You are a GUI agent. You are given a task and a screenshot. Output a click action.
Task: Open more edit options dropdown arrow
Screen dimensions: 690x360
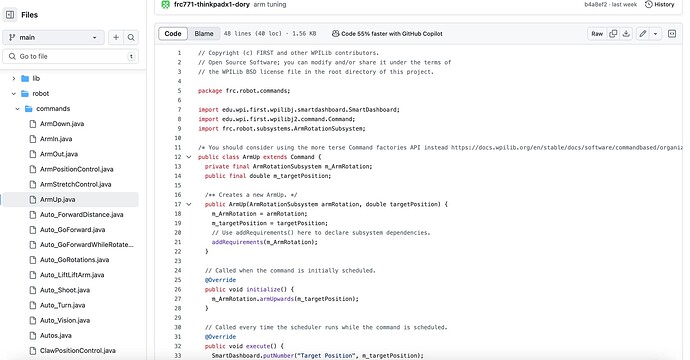pos(656,34)
